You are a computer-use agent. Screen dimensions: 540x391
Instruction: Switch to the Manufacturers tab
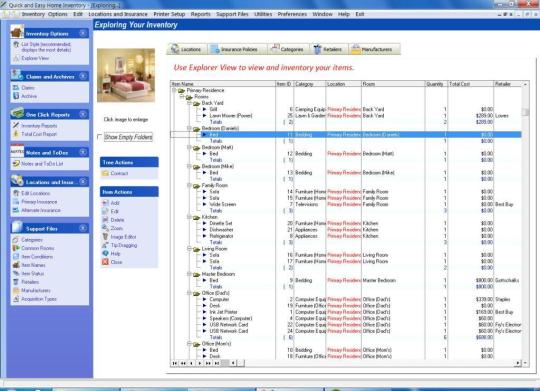(374, 49)
